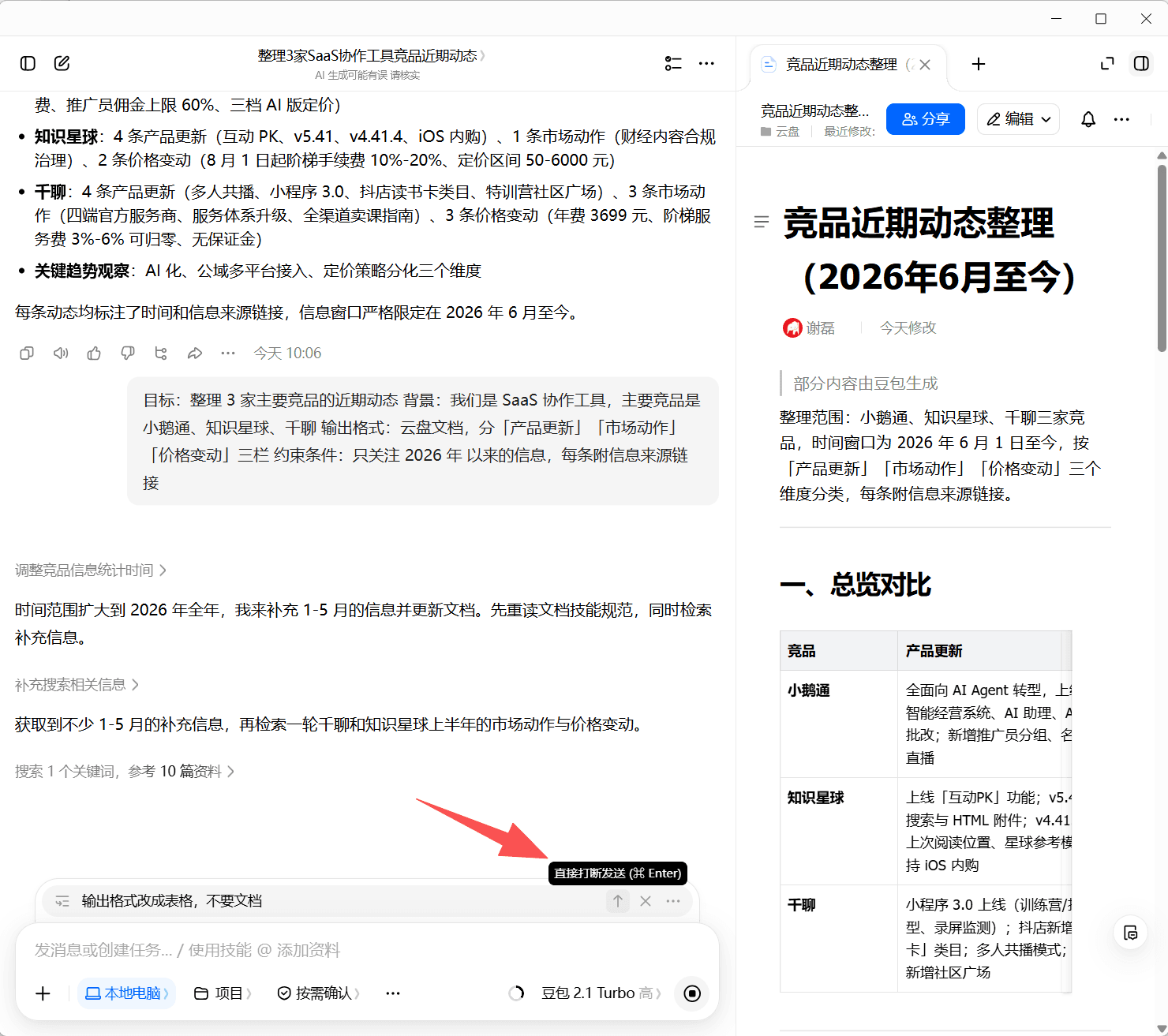1168x1036 pixels.
Task: Add a new document tab with plus
Action: pos(979,64)
